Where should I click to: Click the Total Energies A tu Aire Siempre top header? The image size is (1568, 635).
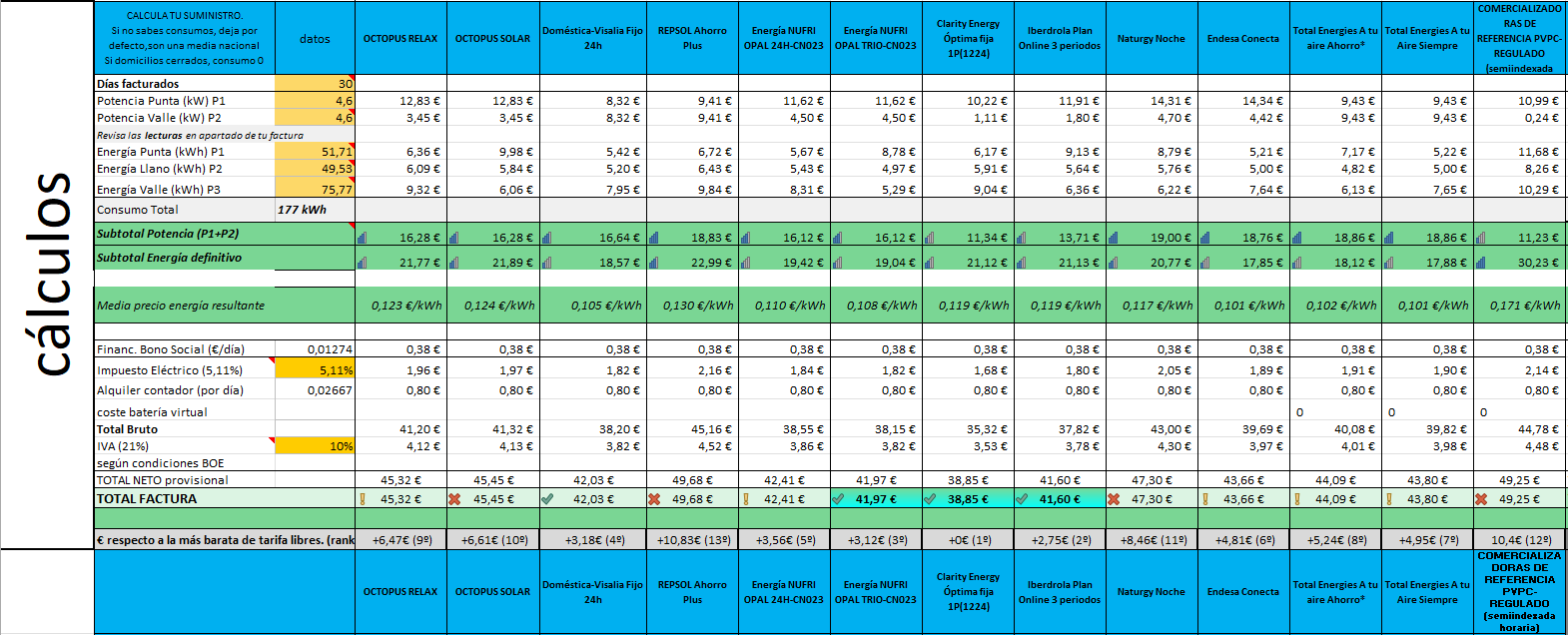pos(1427,38)
